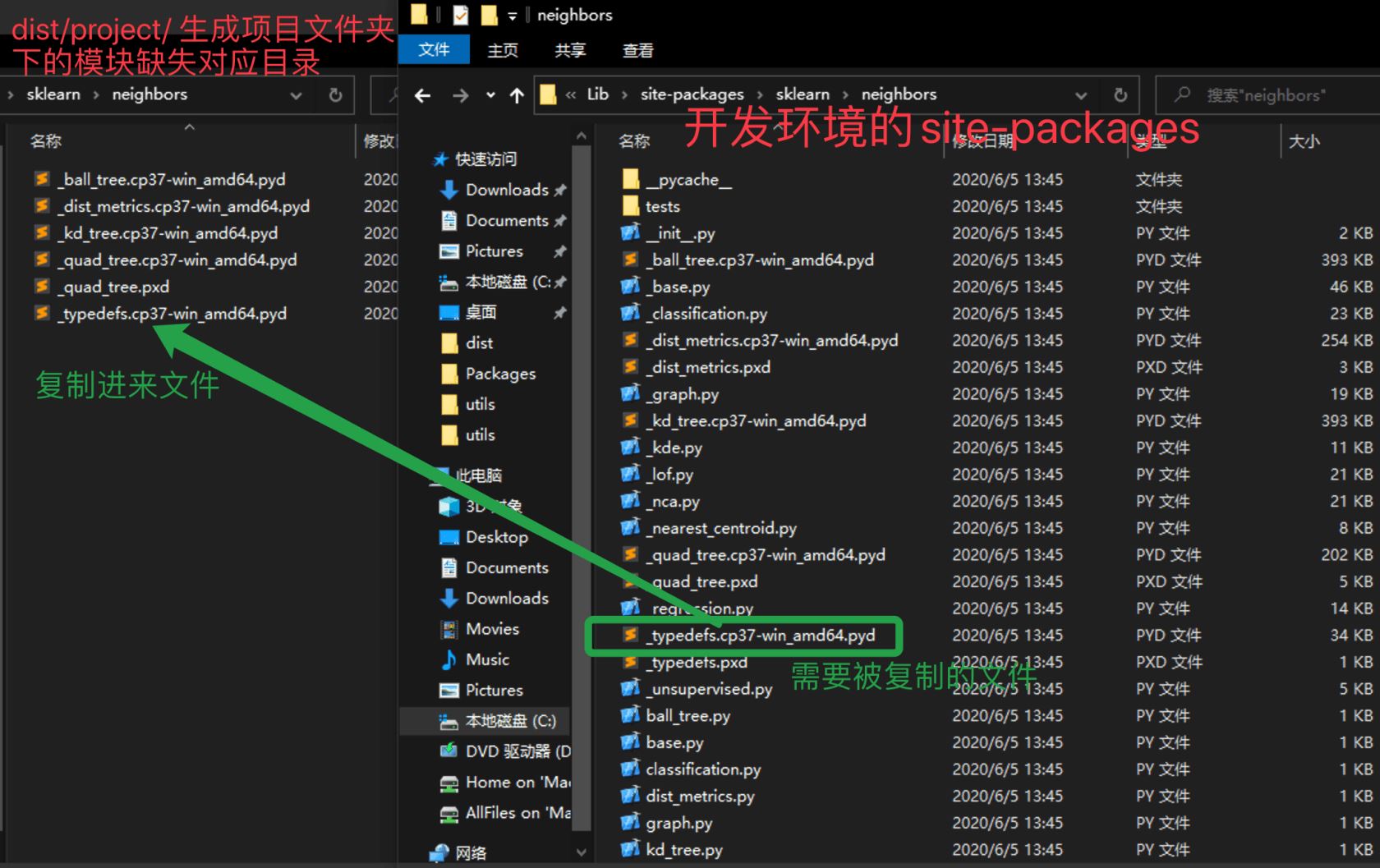The width and height of the screenshot is (1380, 868).
Task: Select the _unsupervised.py file
Action: [x=709, y=688]
